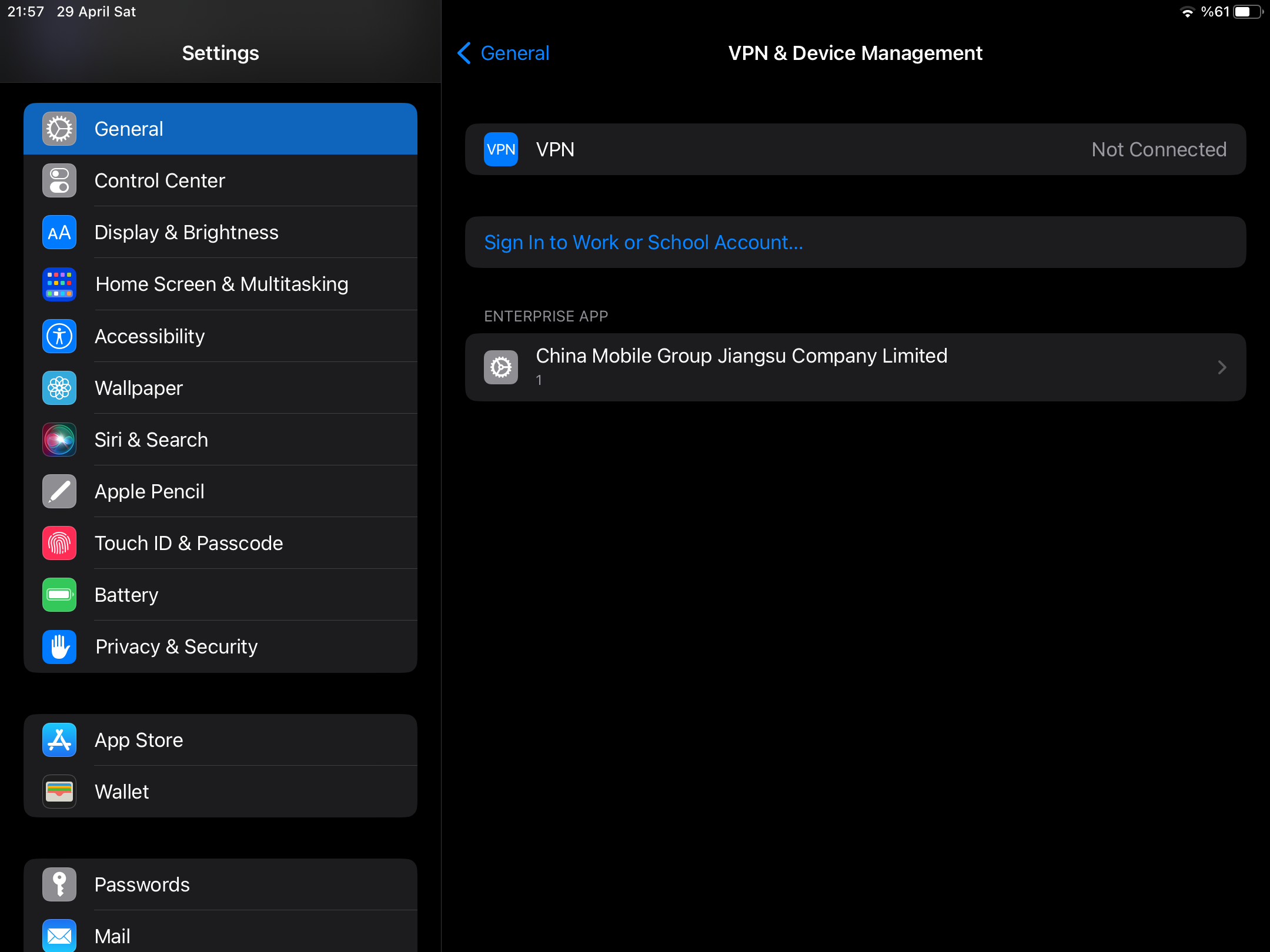
Task: Tap the App Store icon
Action: pos(59,740)
